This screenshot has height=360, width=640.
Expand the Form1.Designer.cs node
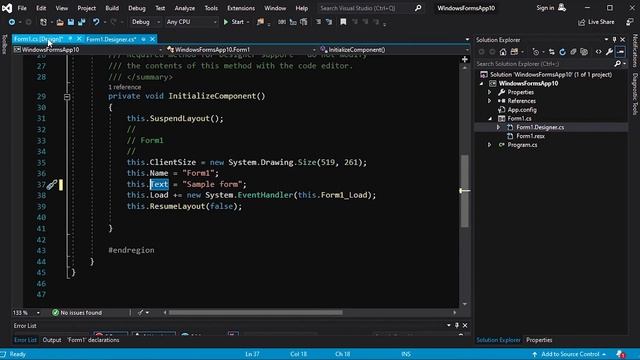point(498,127)
